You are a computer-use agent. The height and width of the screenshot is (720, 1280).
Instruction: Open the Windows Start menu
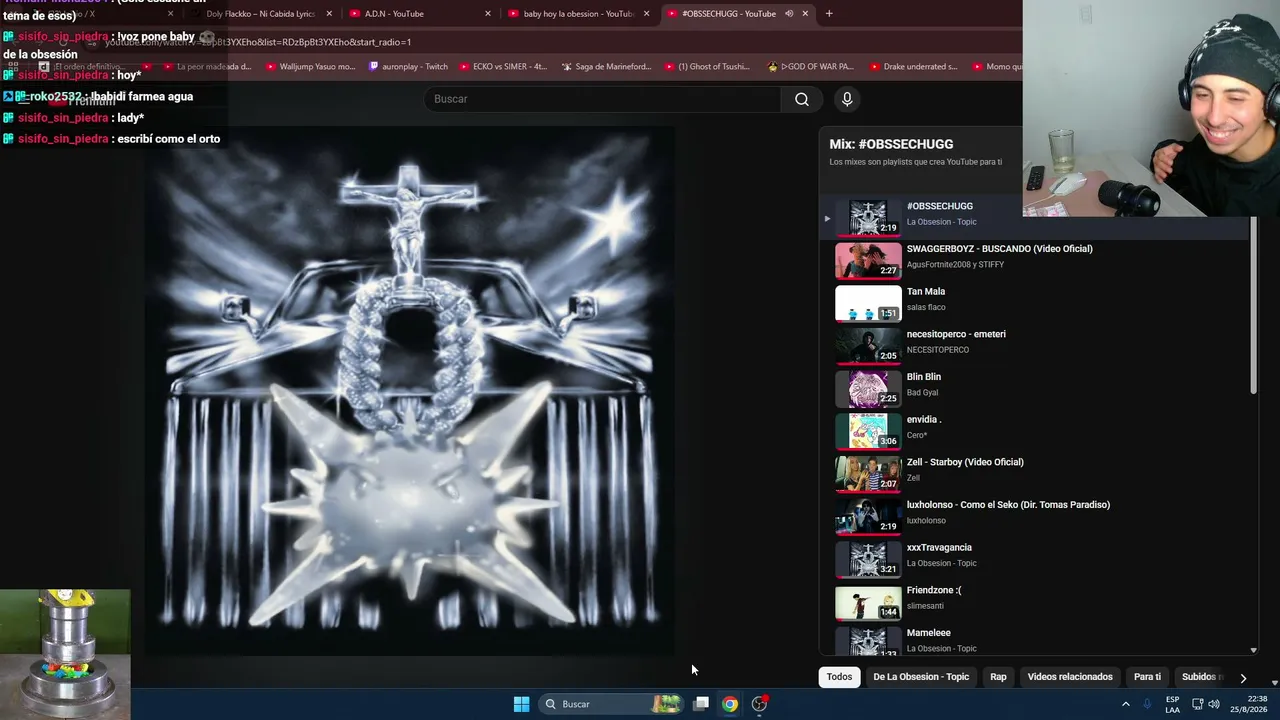coord(521,704)
